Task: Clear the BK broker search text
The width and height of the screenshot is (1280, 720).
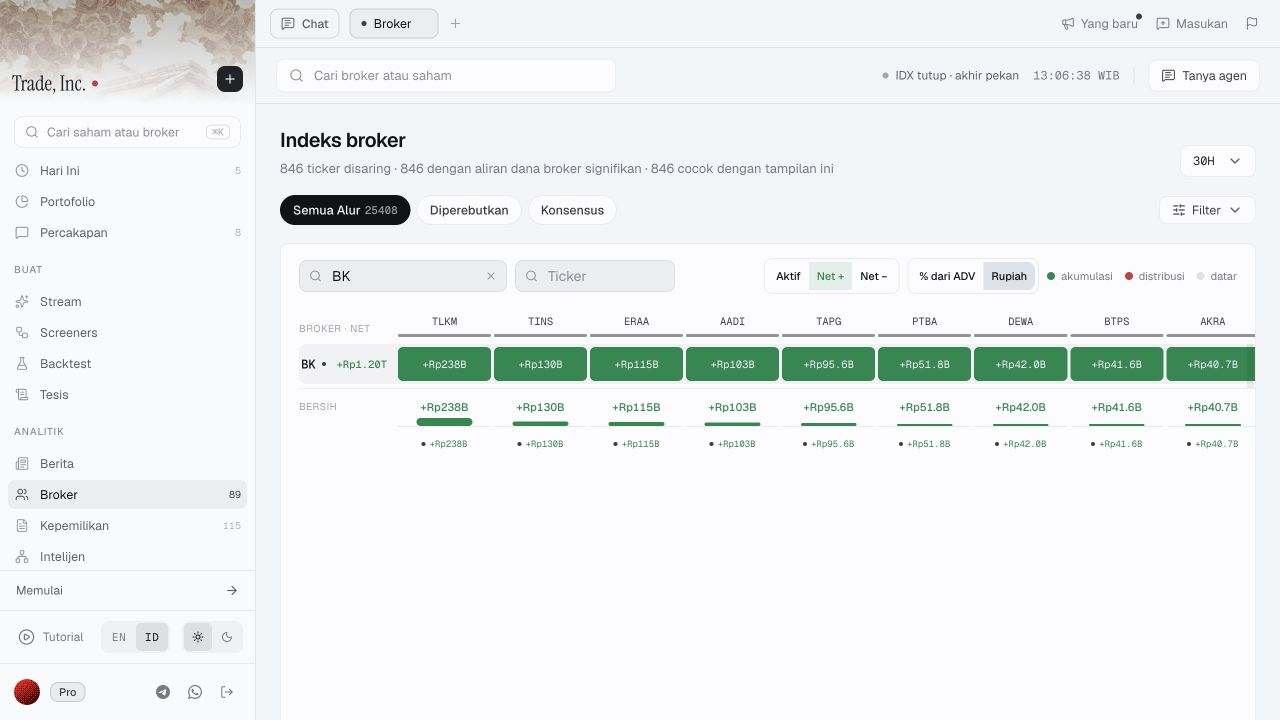Action: (491, 276)
